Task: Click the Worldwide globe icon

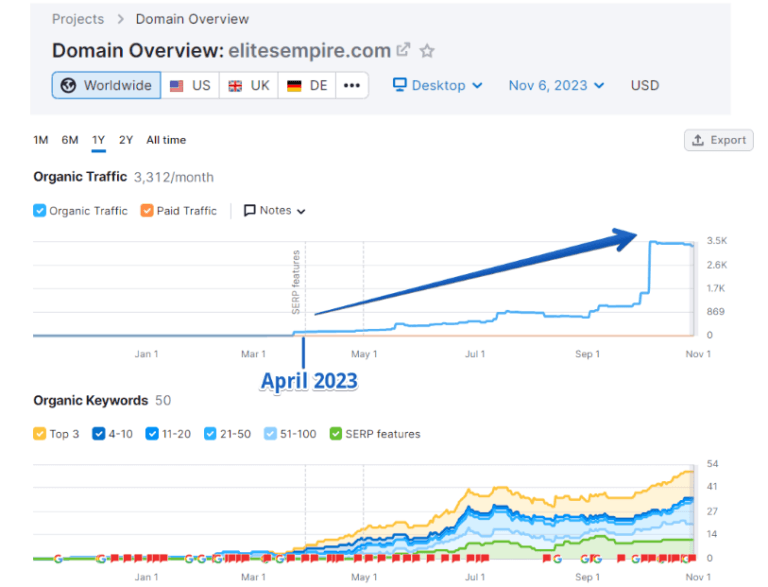Action: coord(68,85)
